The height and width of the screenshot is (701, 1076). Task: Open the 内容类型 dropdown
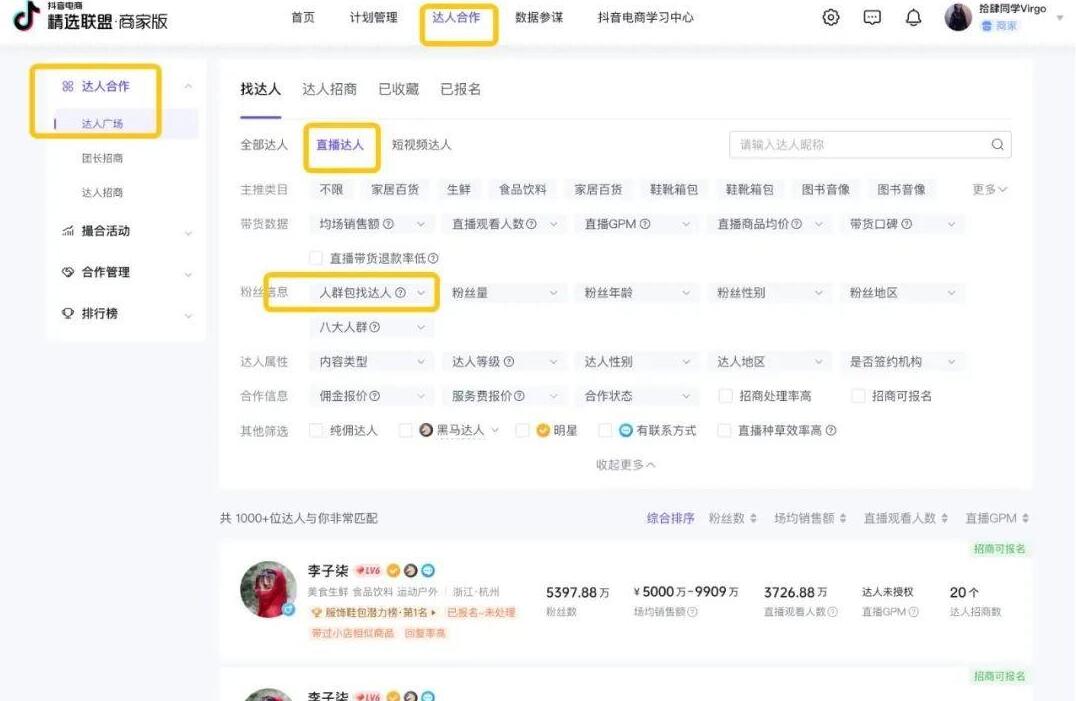pos(371,361)
